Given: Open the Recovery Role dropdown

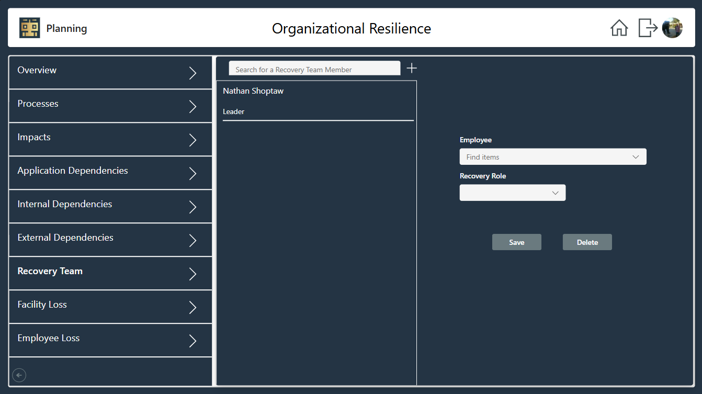Looking at the screenshot, I should [512, 193].
